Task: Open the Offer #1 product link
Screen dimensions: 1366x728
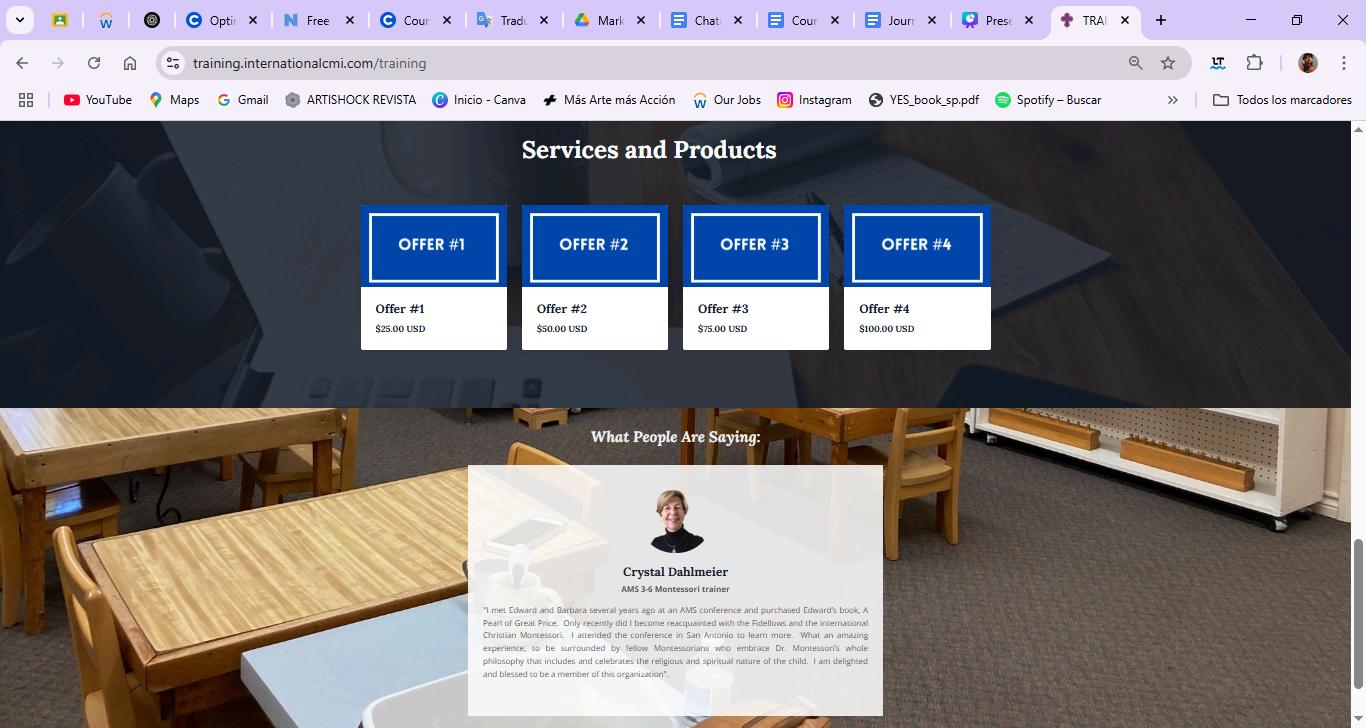Action: [x=400, y=309]
